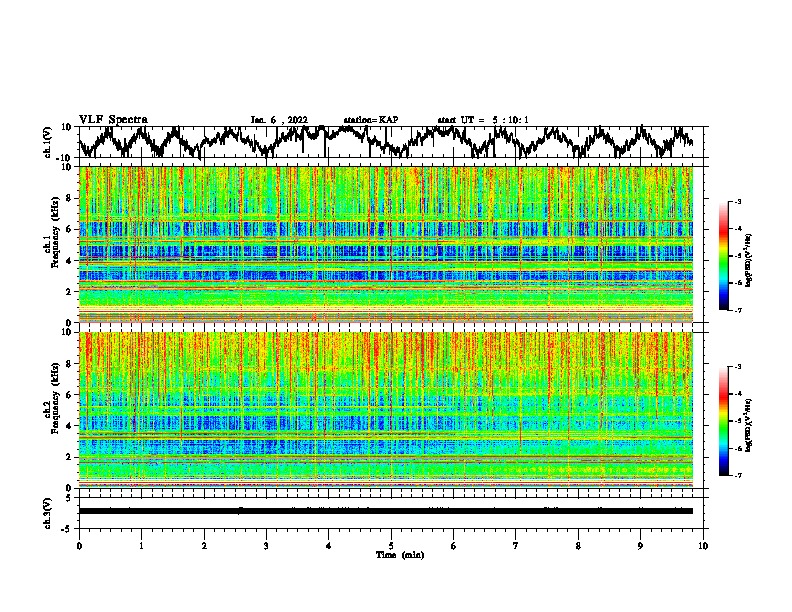Click time axis tick label "0"
Image resolution: width=792 pixels, height=612 pixels.
coord(79,546)
